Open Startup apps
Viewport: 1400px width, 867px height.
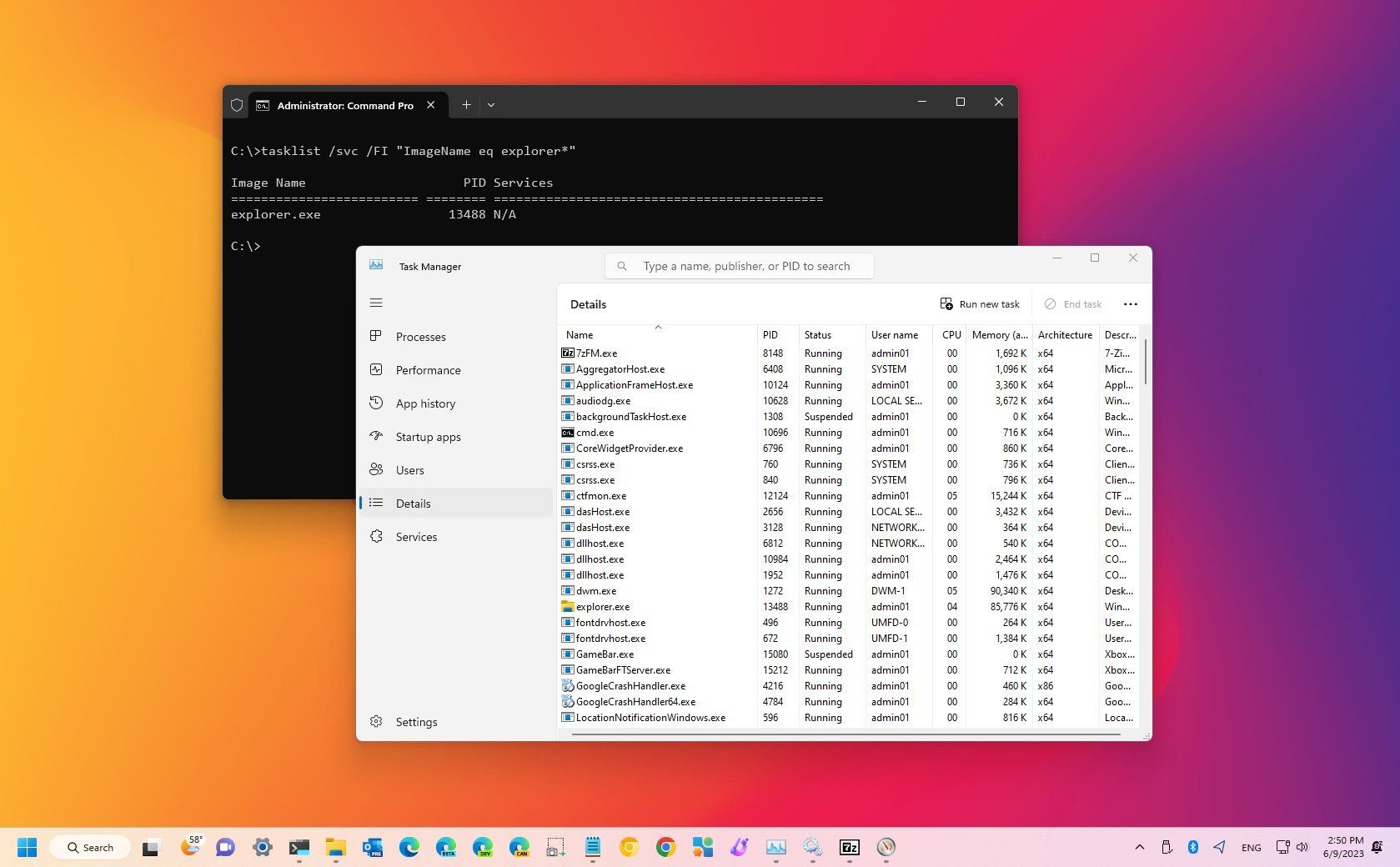click(428, 436)
